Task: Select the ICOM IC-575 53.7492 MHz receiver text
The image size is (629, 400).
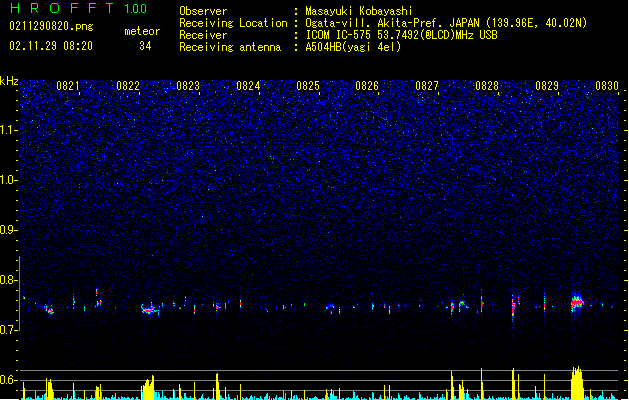Action: pos(401,35)
